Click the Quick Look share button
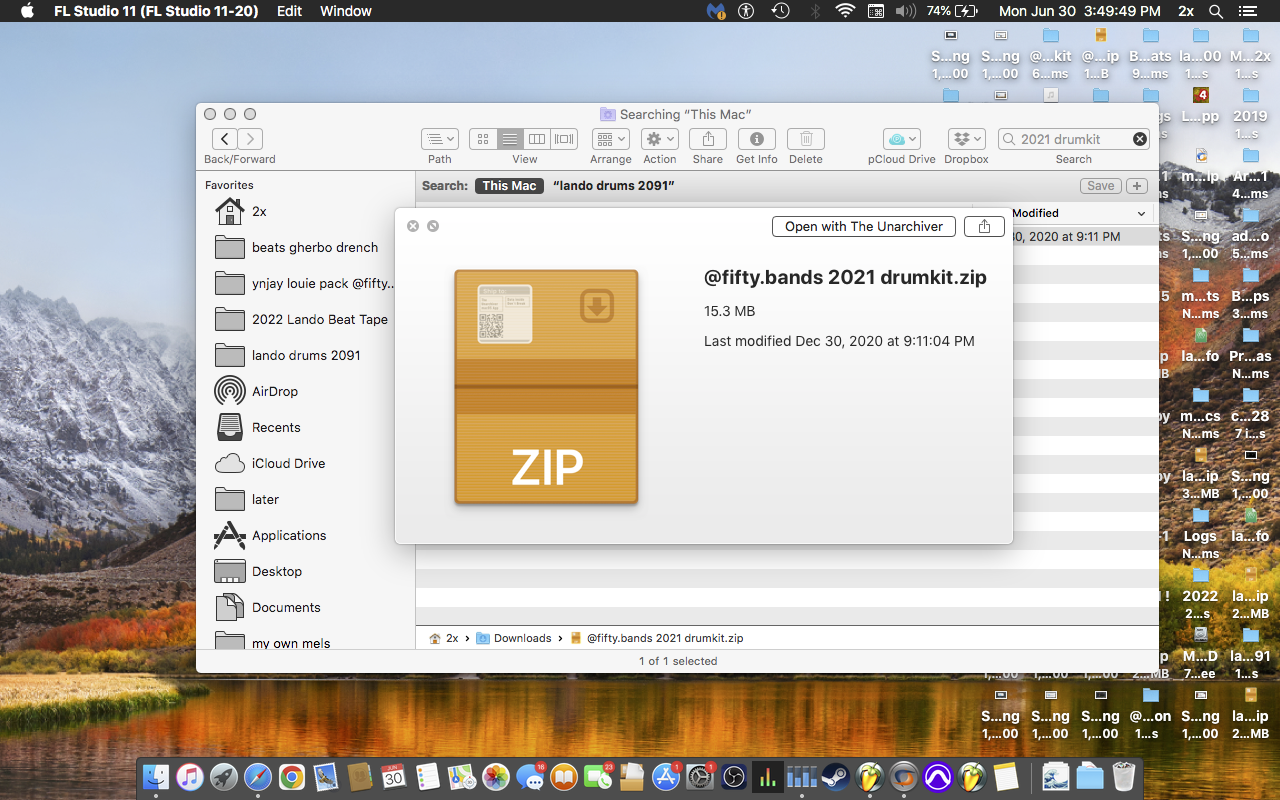 [984, 227]
